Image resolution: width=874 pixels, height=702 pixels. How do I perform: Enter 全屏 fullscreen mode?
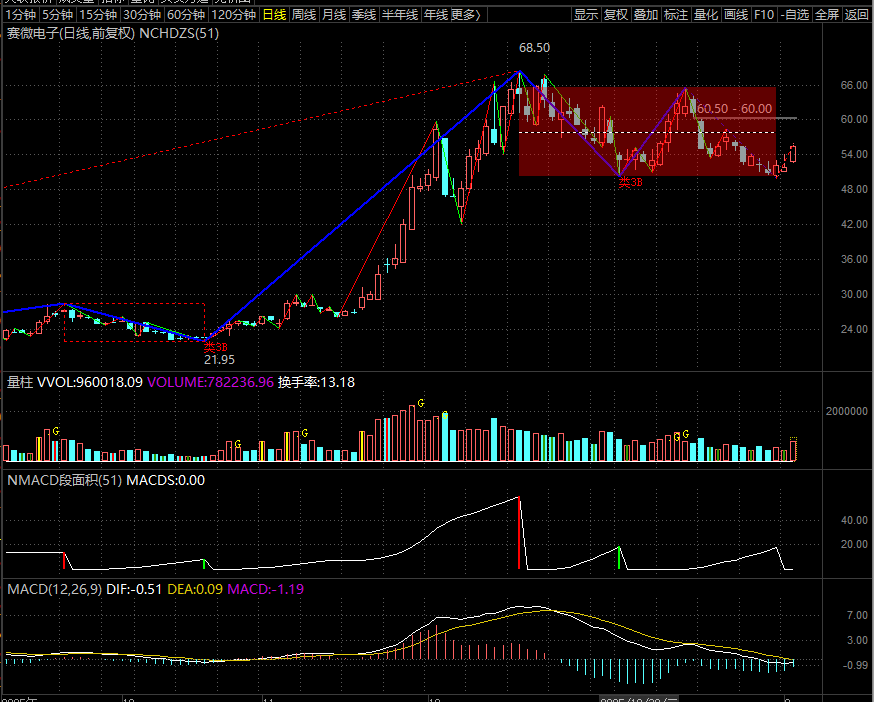[x=827, y=14]
